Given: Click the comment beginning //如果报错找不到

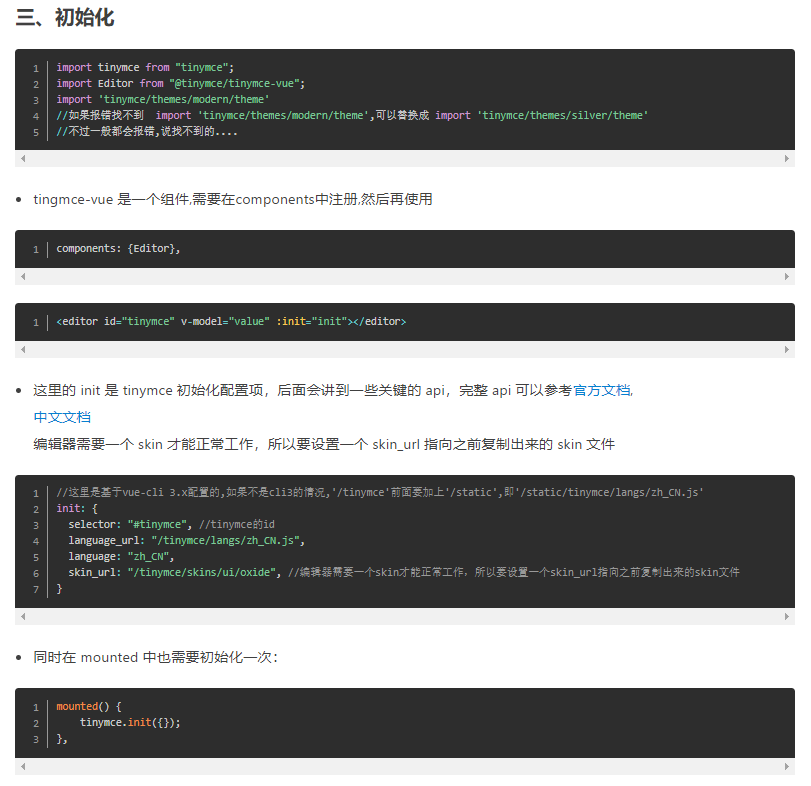Looking at the screenshot, I should pos(352,115).
